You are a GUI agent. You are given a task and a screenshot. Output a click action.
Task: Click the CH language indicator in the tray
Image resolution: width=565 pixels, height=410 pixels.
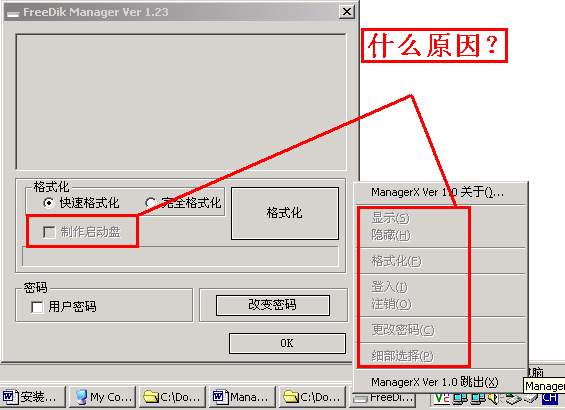point(550,398)
